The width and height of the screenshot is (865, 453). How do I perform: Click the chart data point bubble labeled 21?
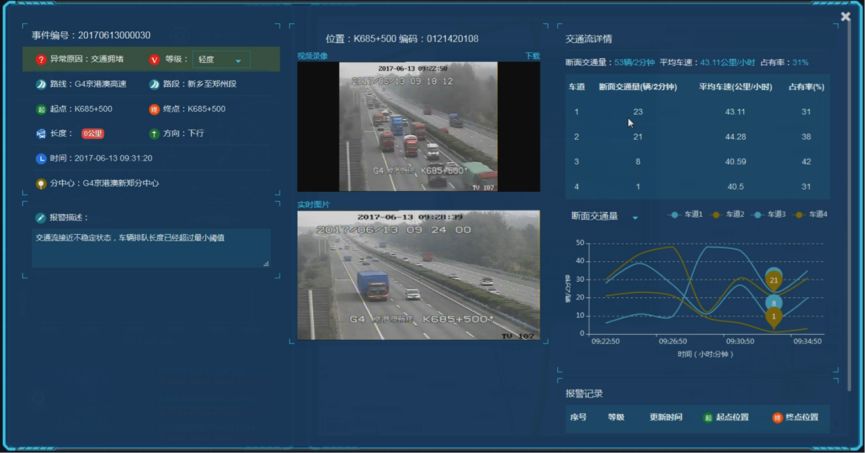(x=773, y=280)
